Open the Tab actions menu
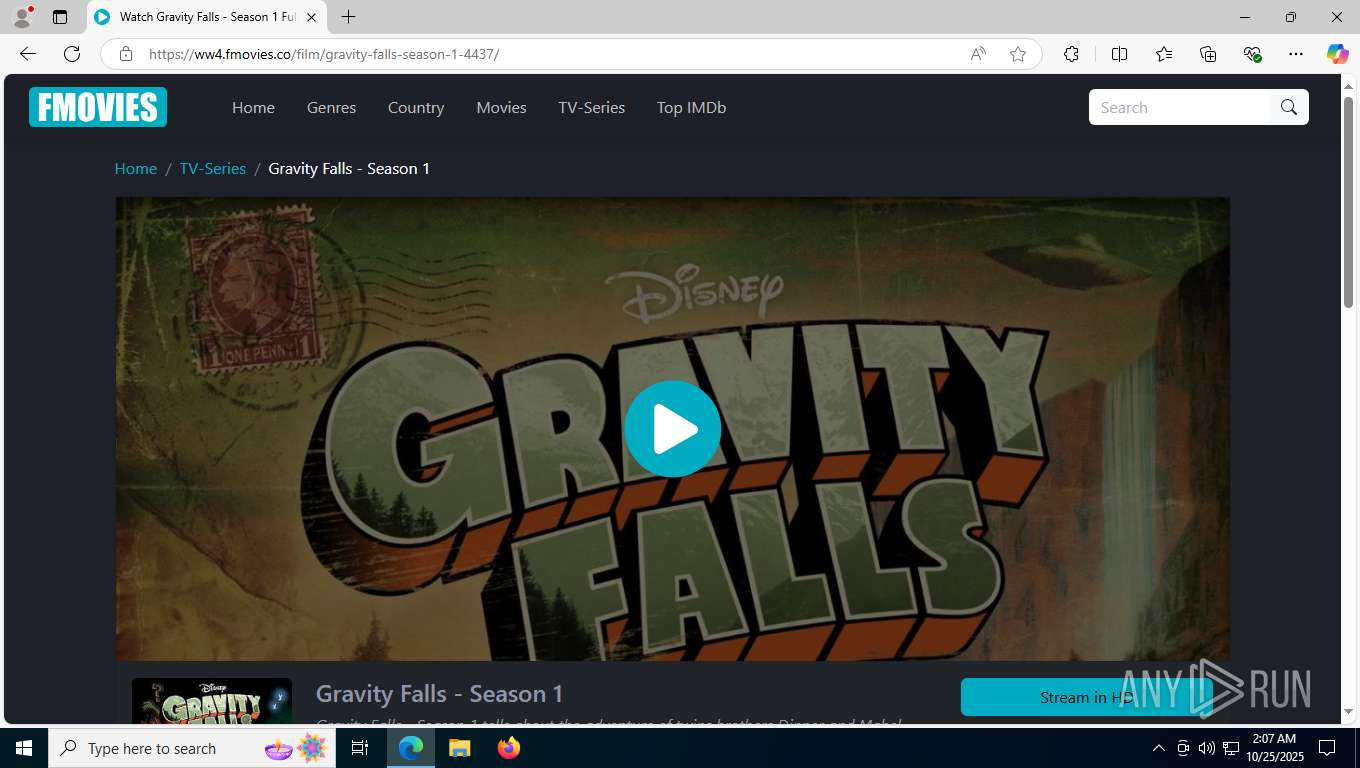The image size is (1360, 768). [x=60, y=17]
